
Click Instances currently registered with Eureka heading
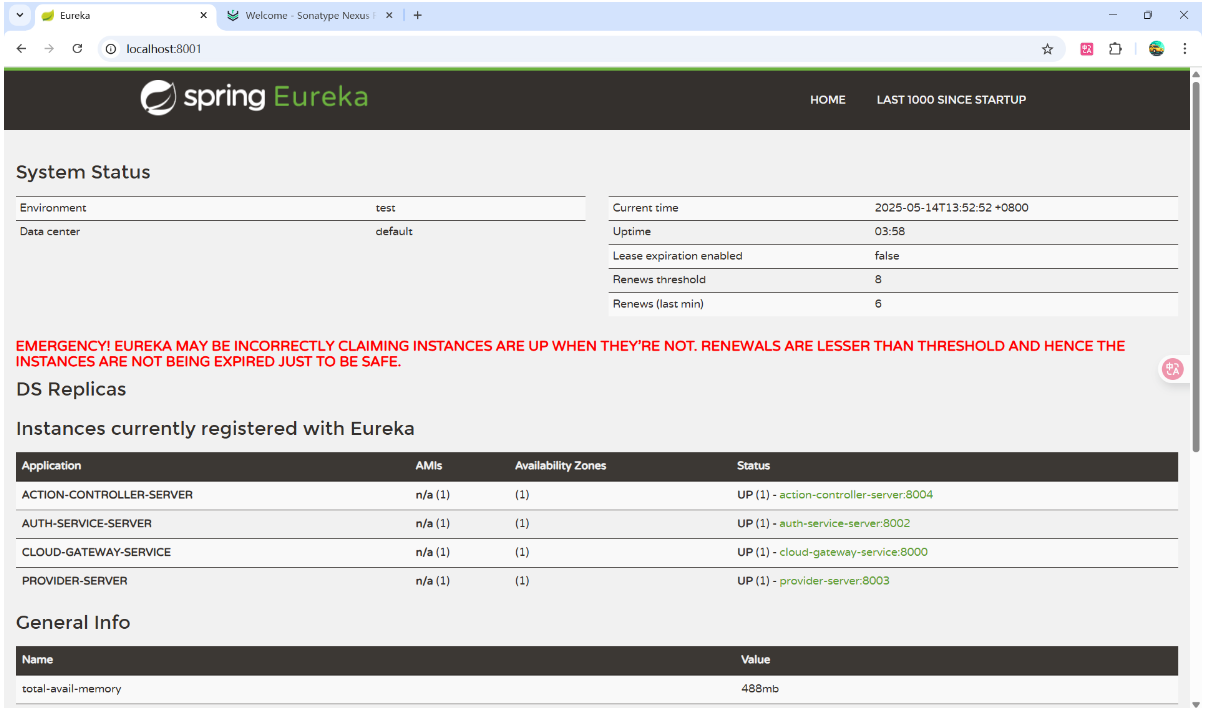point(215,429)
